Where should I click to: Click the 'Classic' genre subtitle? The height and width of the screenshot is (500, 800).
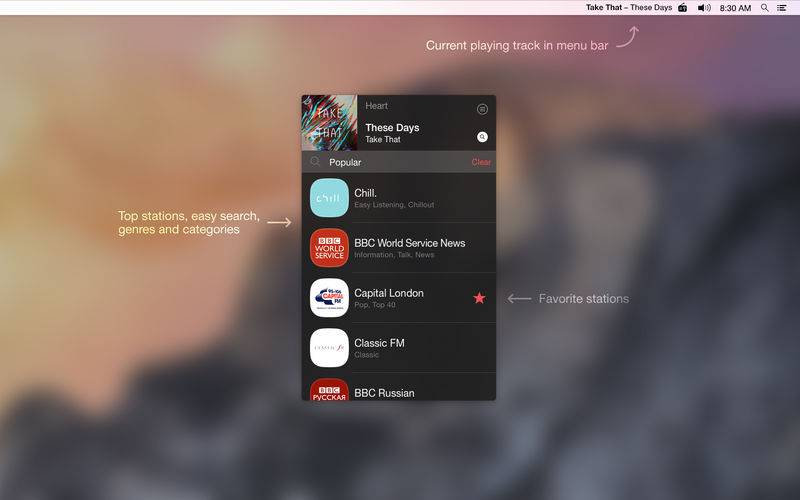tap(366, 355)
